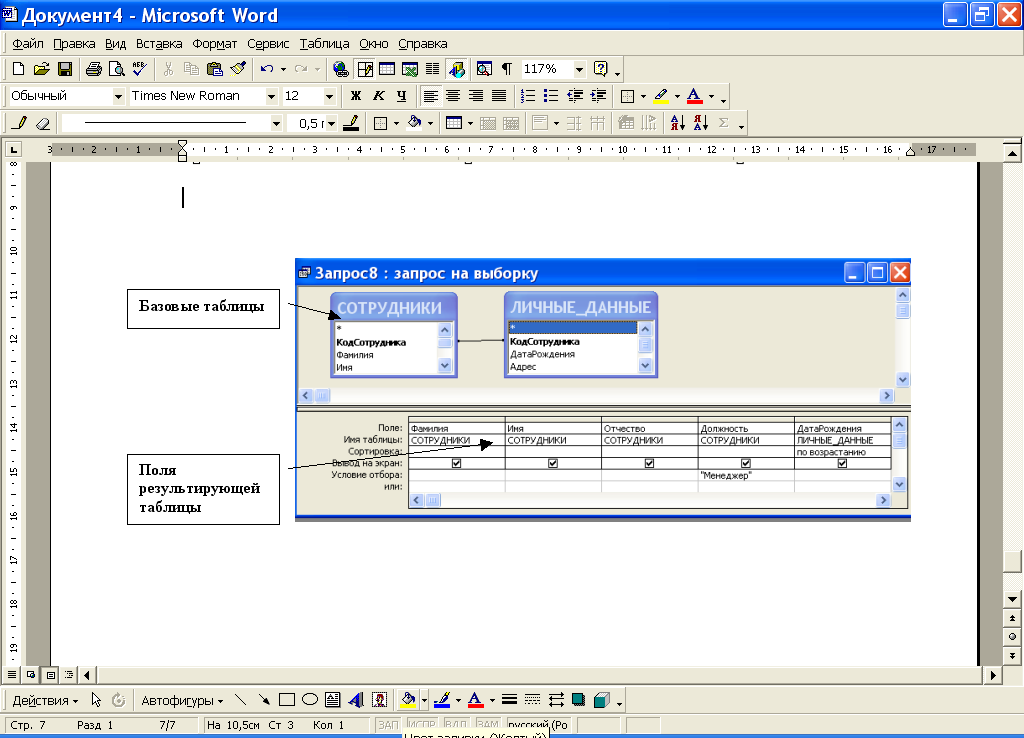This screenshot has width=1024, height=738.
Task: Increase paragraph indent
Action: [598, 96]
